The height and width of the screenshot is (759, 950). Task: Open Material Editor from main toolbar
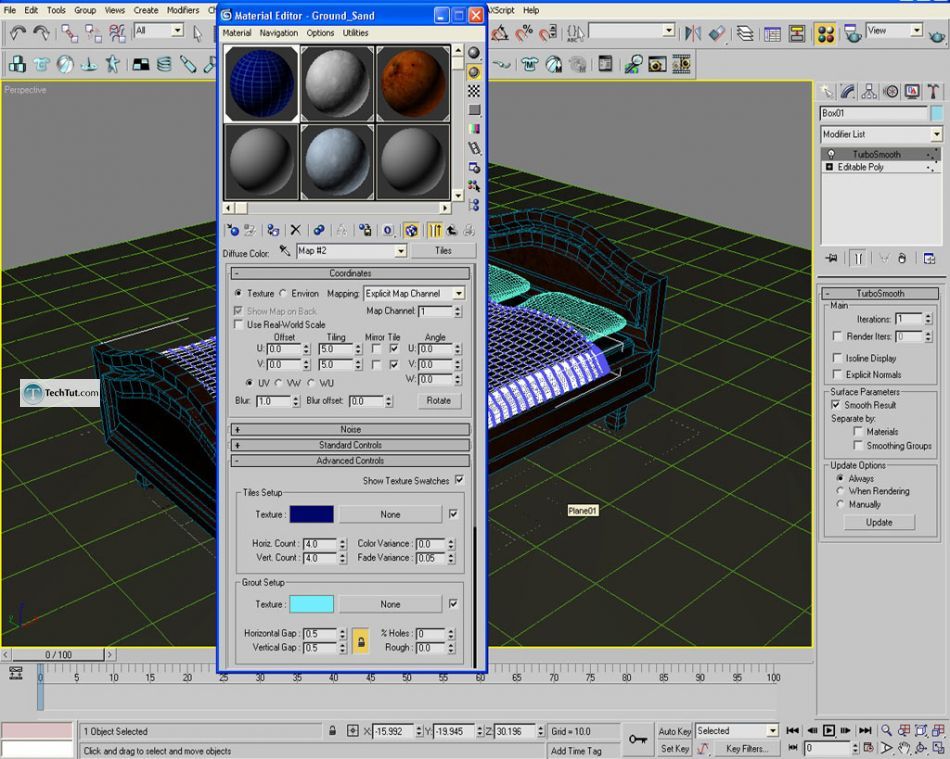click(825, 33)
